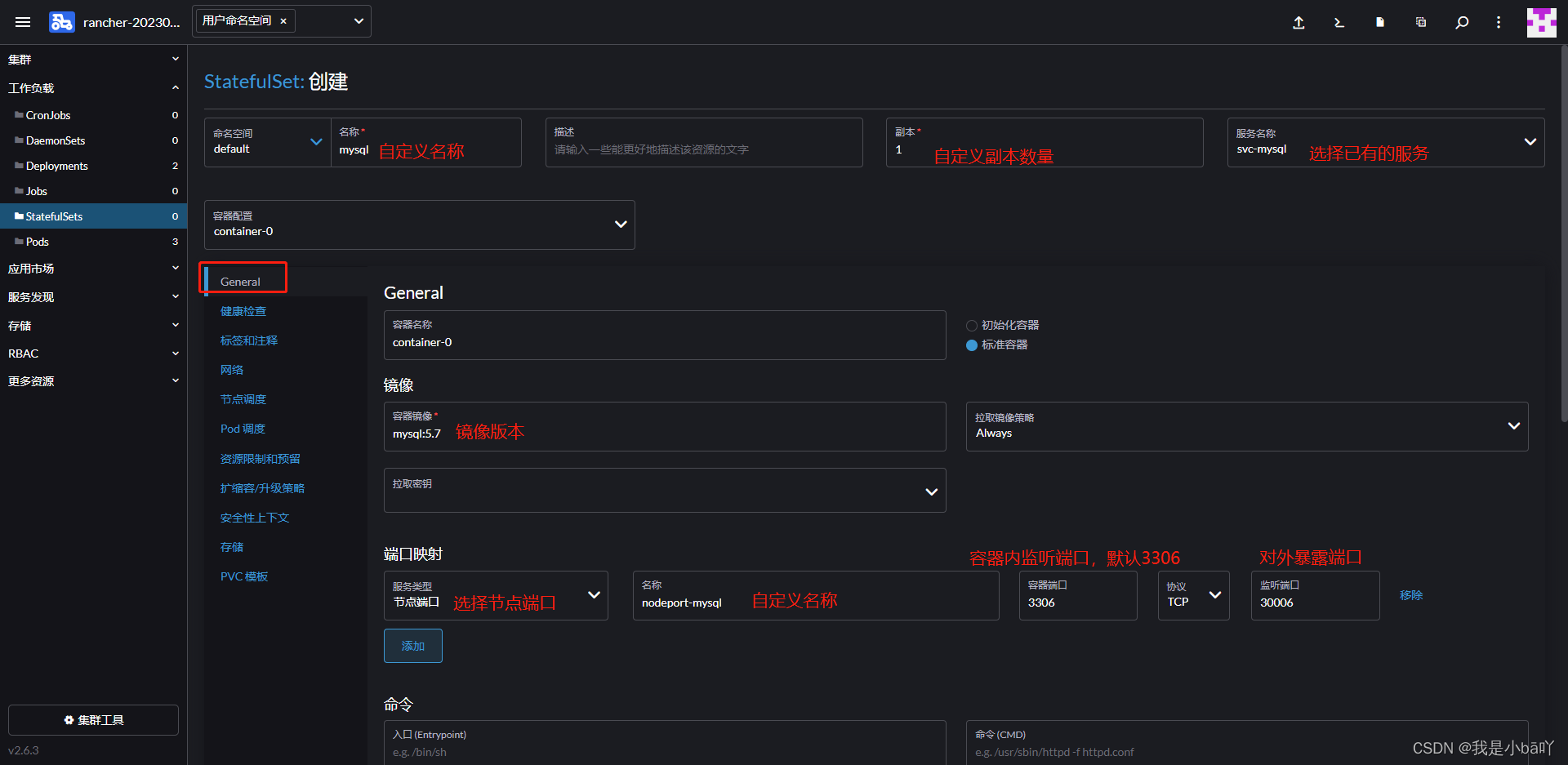Expand the namespace filter dropdown
Image resolution: width=1568 pixels, height=765 pixels.
click(359, 21)
